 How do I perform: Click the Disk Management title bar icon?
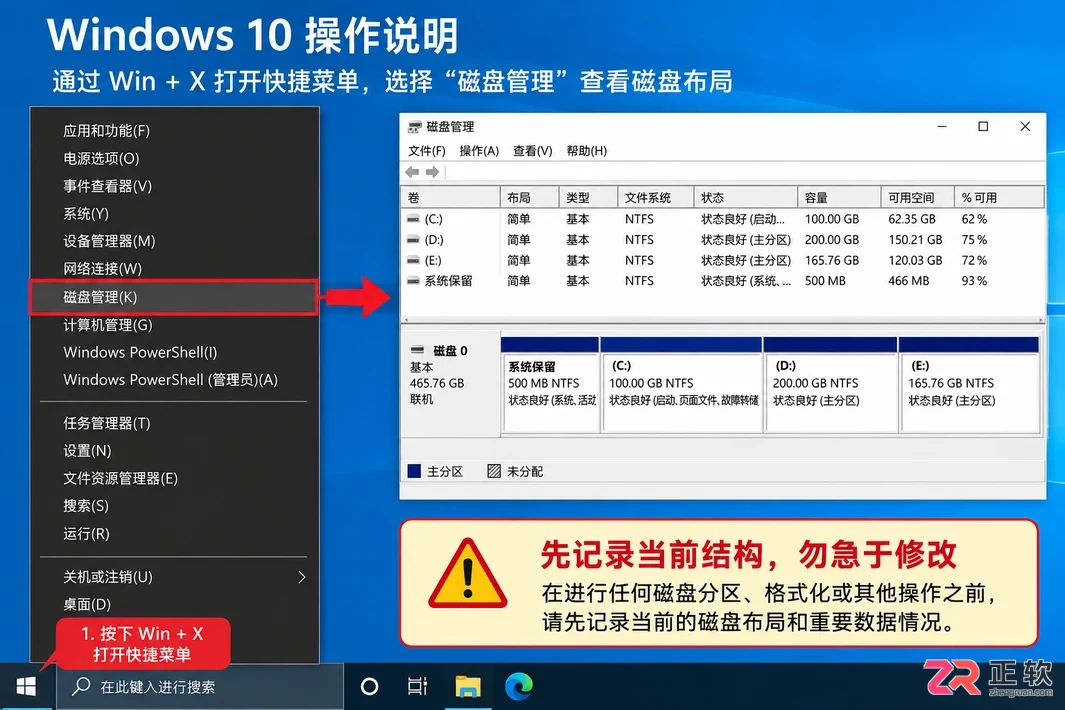click(x=414, y=127)
